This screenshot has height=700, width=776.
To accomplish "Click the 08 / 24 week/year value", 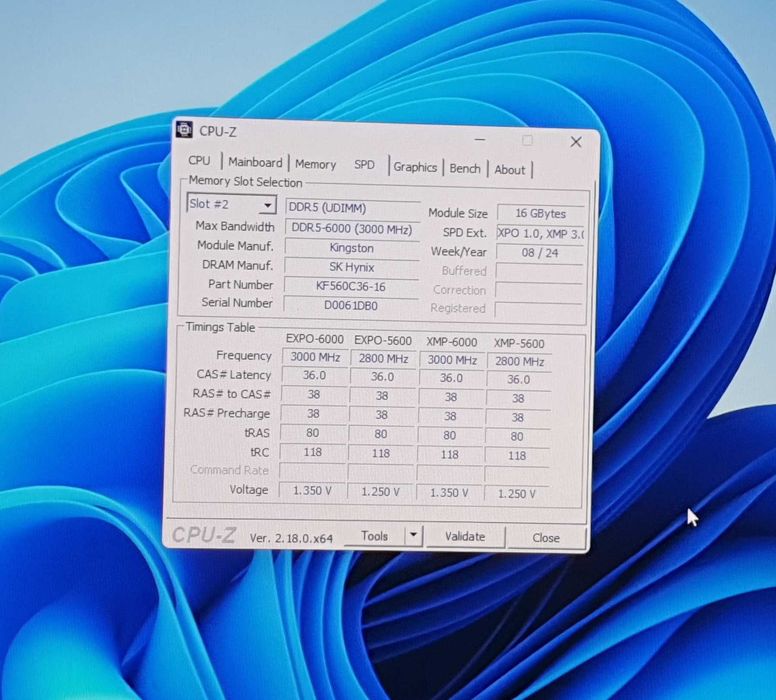I will click(x=539, y=253).
